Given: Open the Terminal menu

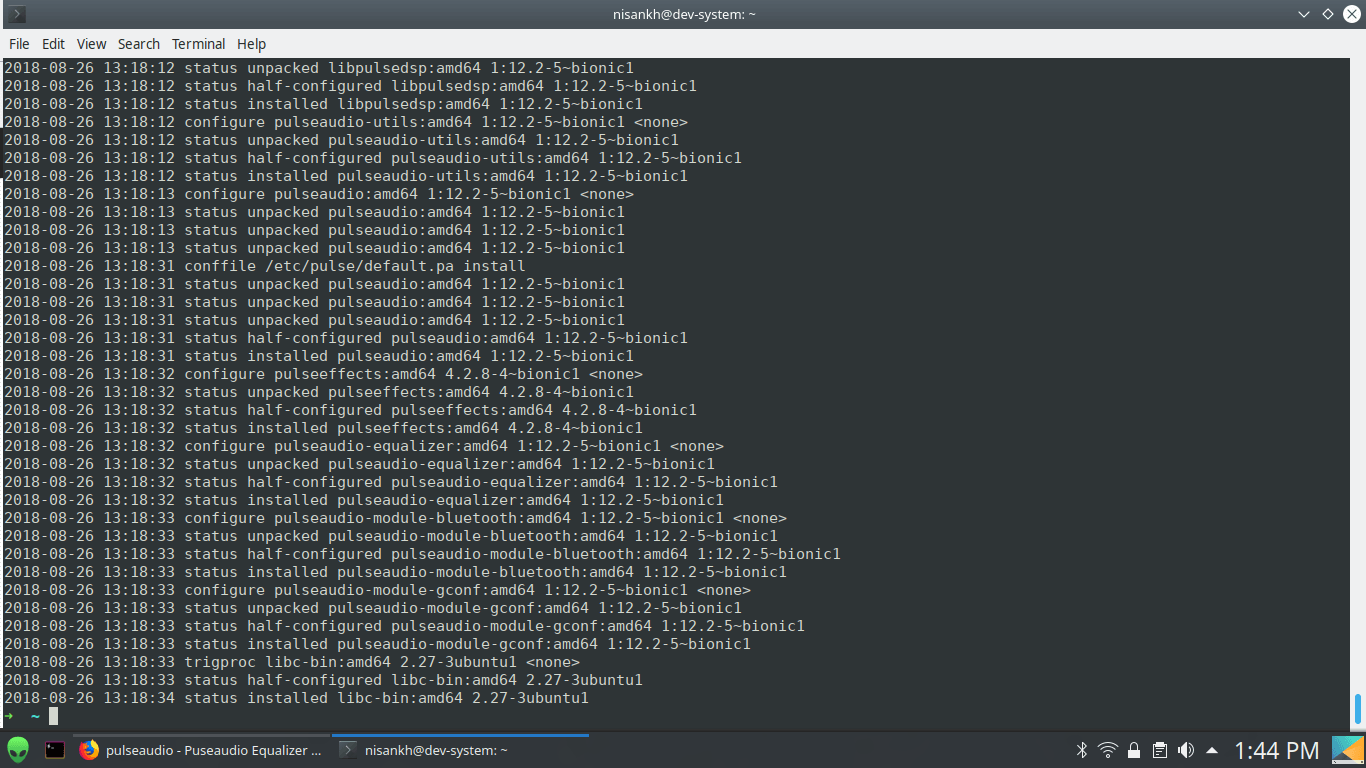Looking at the screenshot, I should point(198,44).
